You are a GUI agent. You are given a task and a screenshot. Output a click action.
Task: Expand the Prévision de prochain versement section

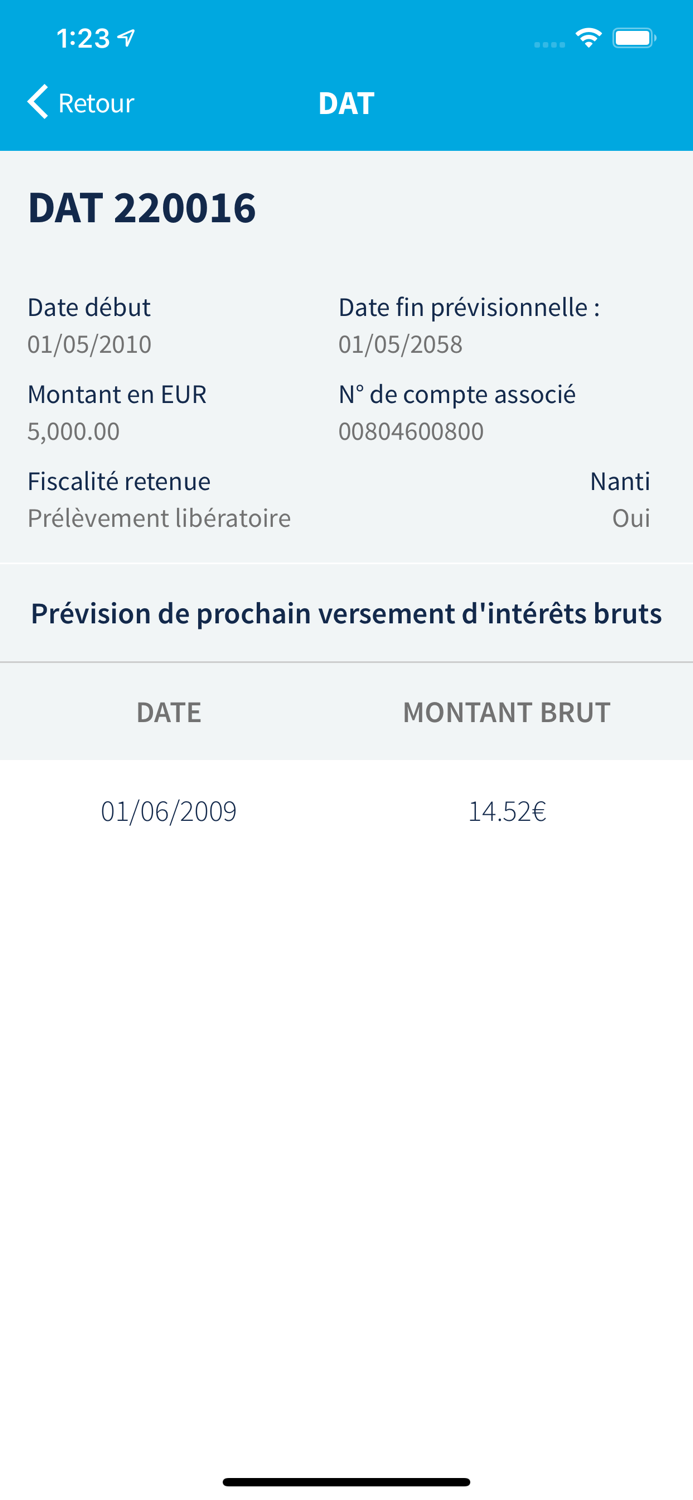[x=346, y=613]
